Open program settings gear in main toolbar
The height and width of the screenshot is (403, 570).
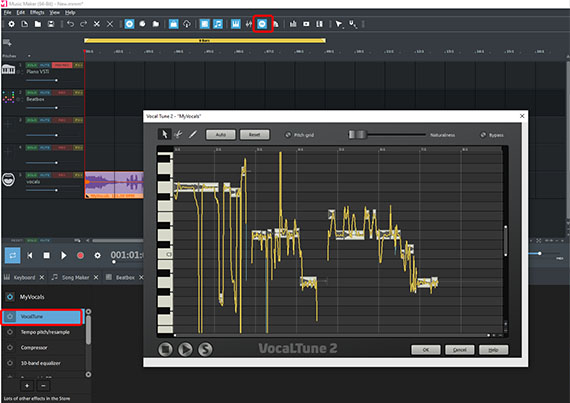coord(11,24)
